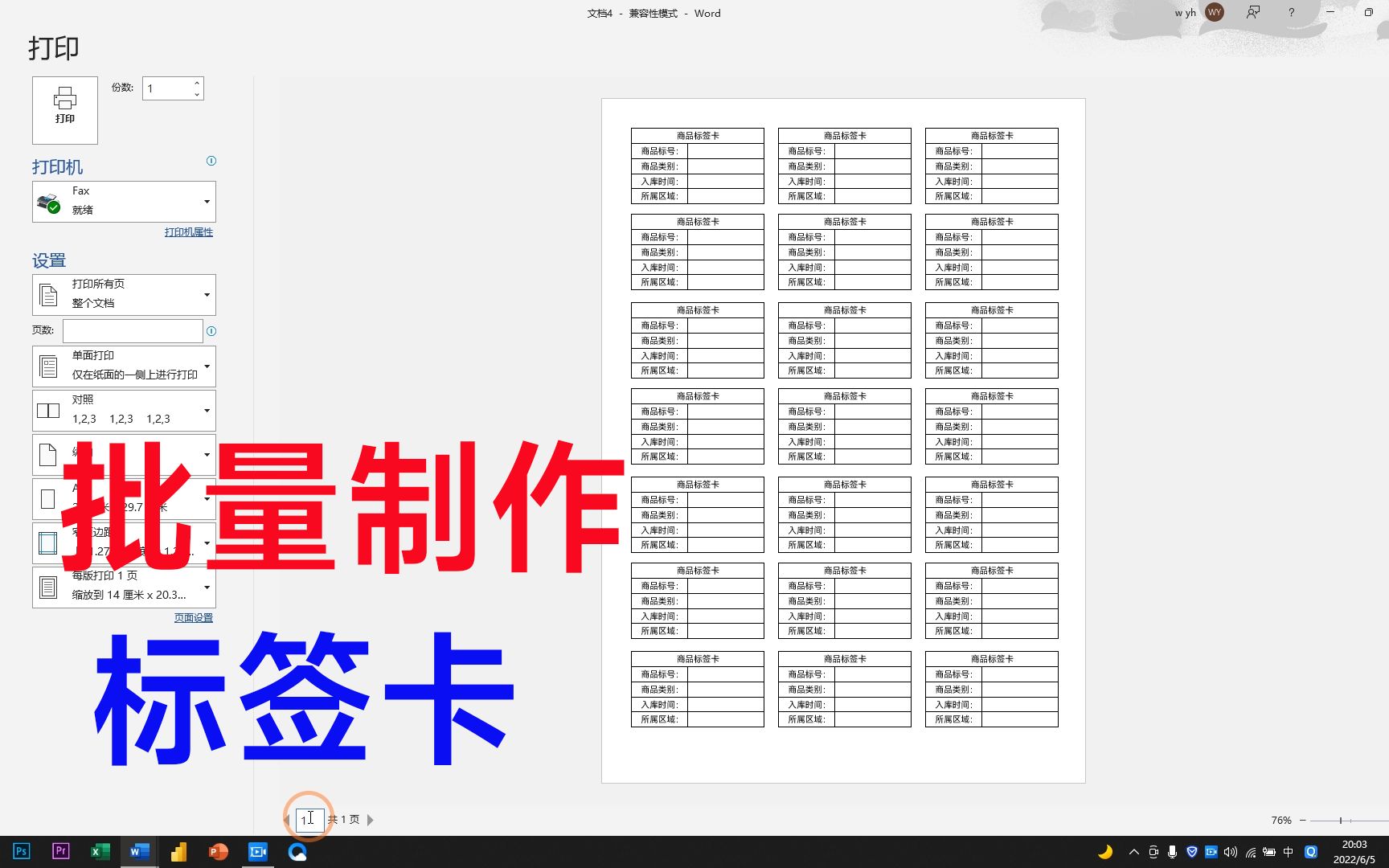Click the info icon beside 打印机 heading
This screenshot has height=868, width=1389.
point(211,161)
